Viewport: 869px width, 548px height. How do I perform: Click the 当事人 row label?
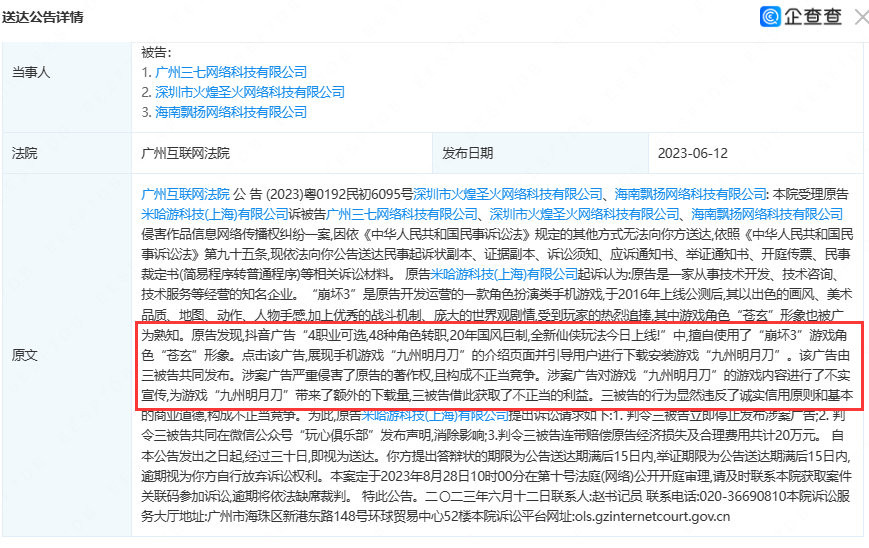coord(31,72)
